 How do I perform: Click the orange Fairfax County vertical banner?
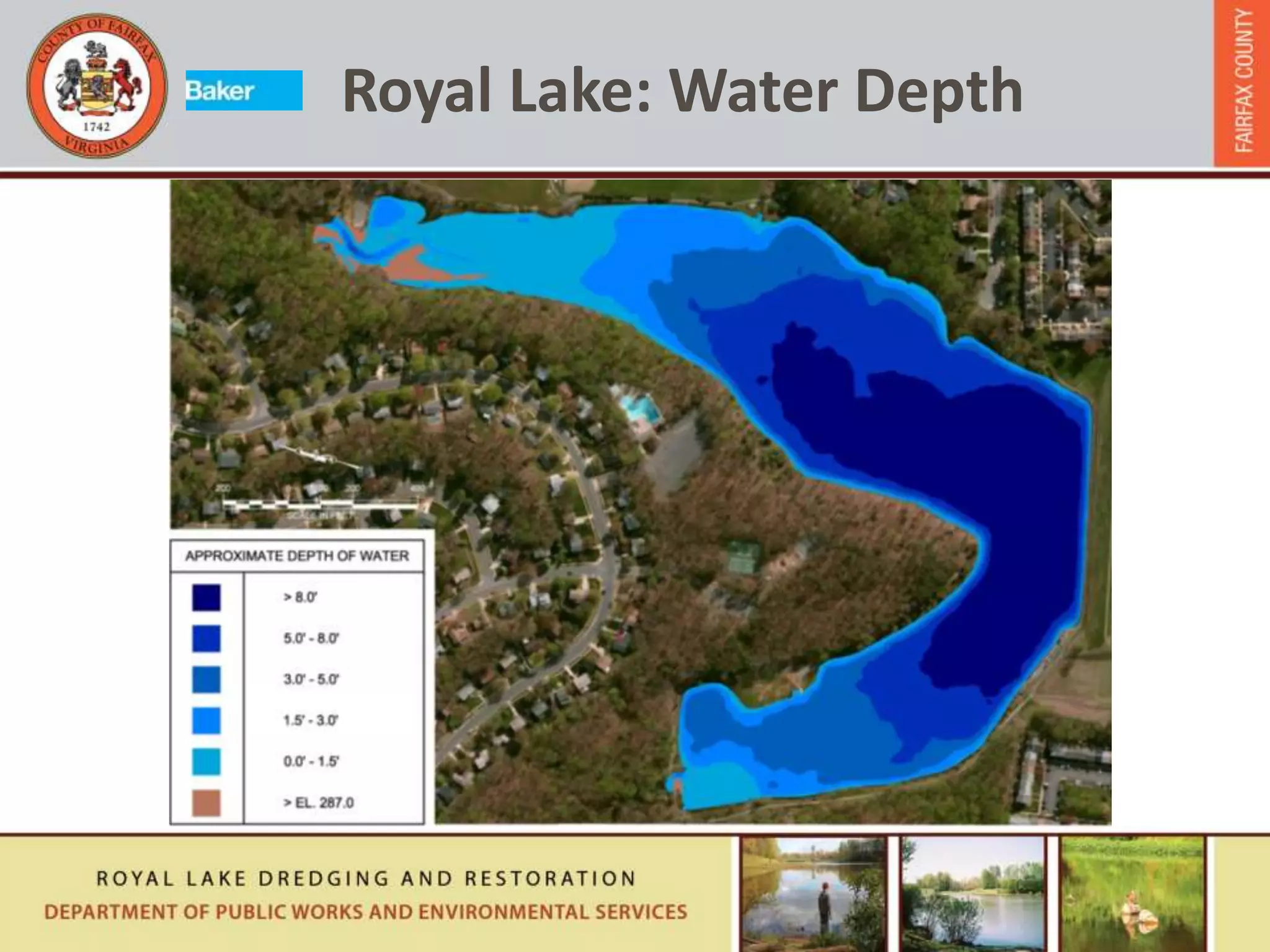pyautogui.click(x=1241, y=83)
